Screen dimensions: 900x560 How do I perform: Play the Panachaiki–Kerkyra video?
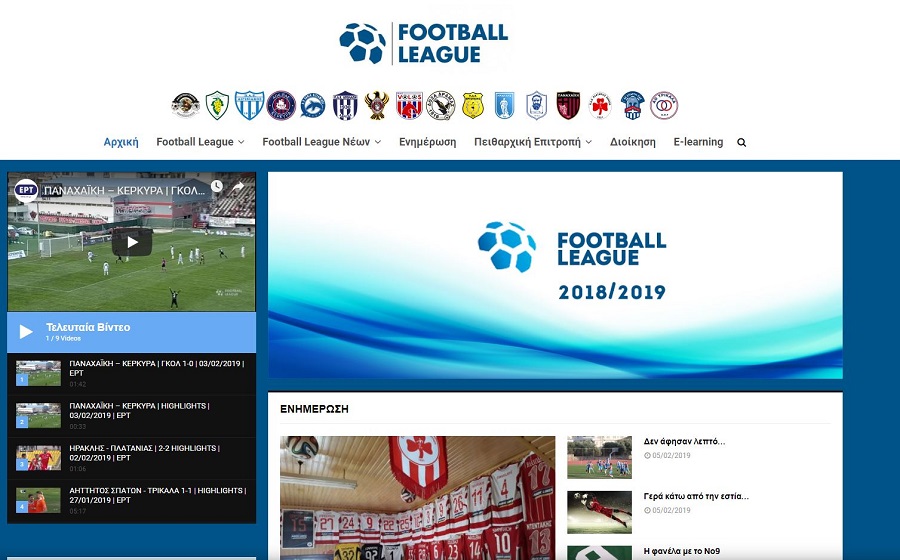(132, 242)
